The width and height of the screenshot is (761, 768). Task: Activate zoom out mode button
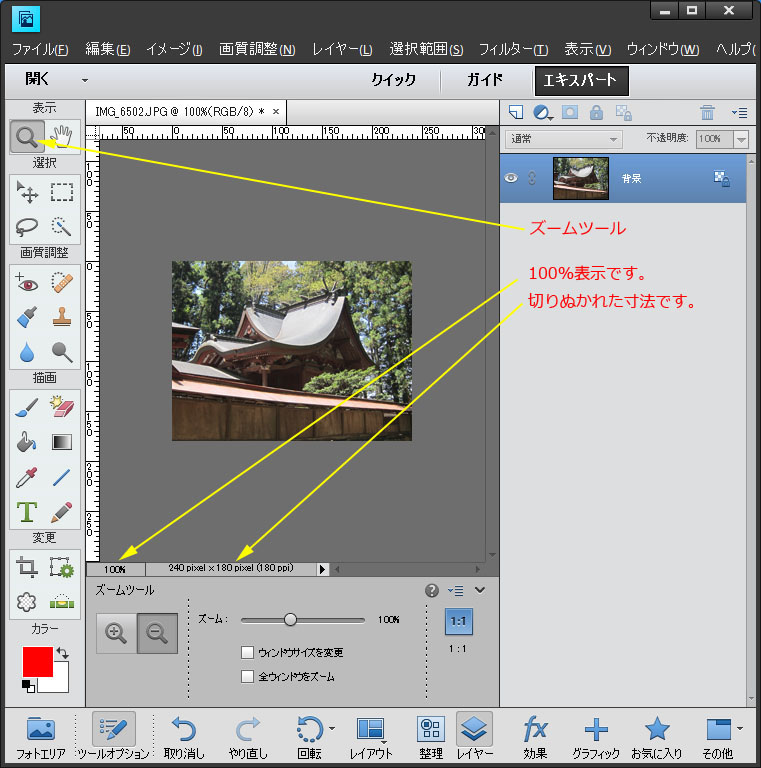point(157,633)
